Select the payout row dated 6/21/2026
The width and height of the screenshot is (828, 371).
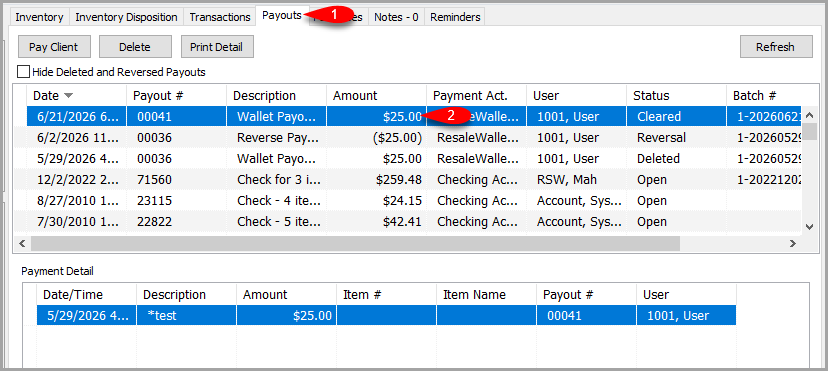pos(415,116)
